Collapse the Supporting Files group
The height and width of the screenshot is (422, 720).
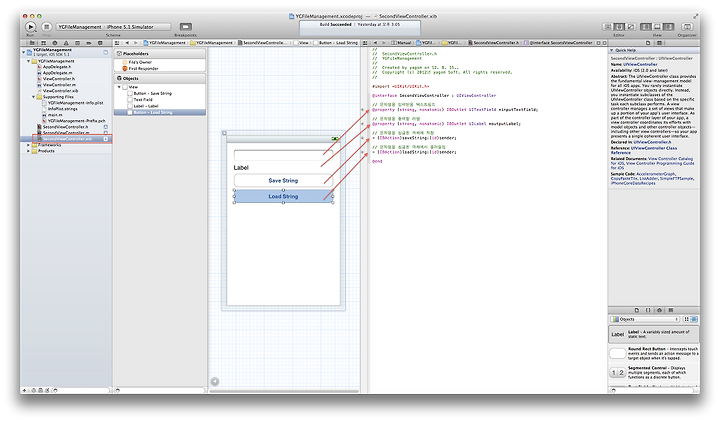pos(34,97)
